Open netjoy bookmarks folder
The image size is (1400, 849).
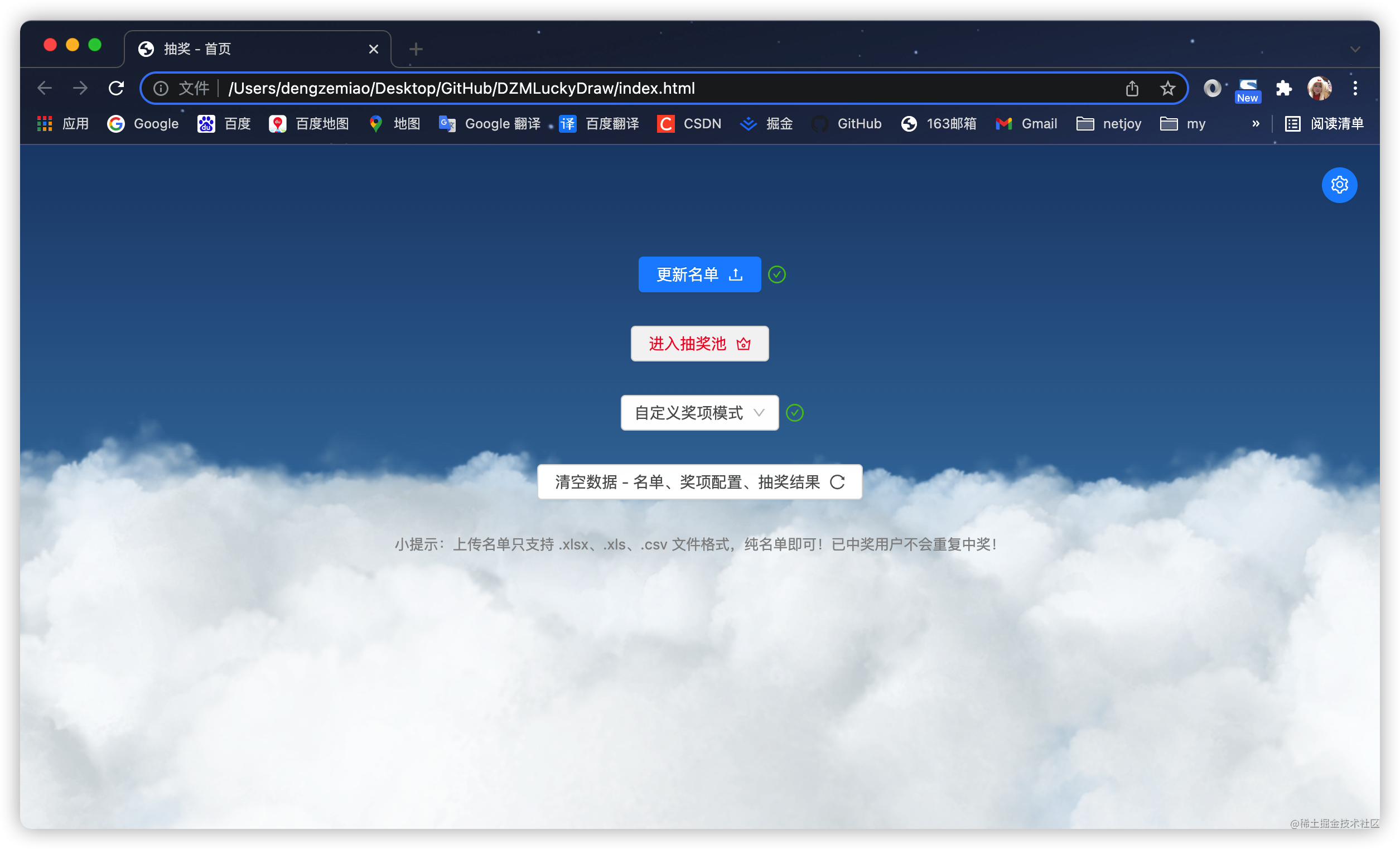point(1108,123)
